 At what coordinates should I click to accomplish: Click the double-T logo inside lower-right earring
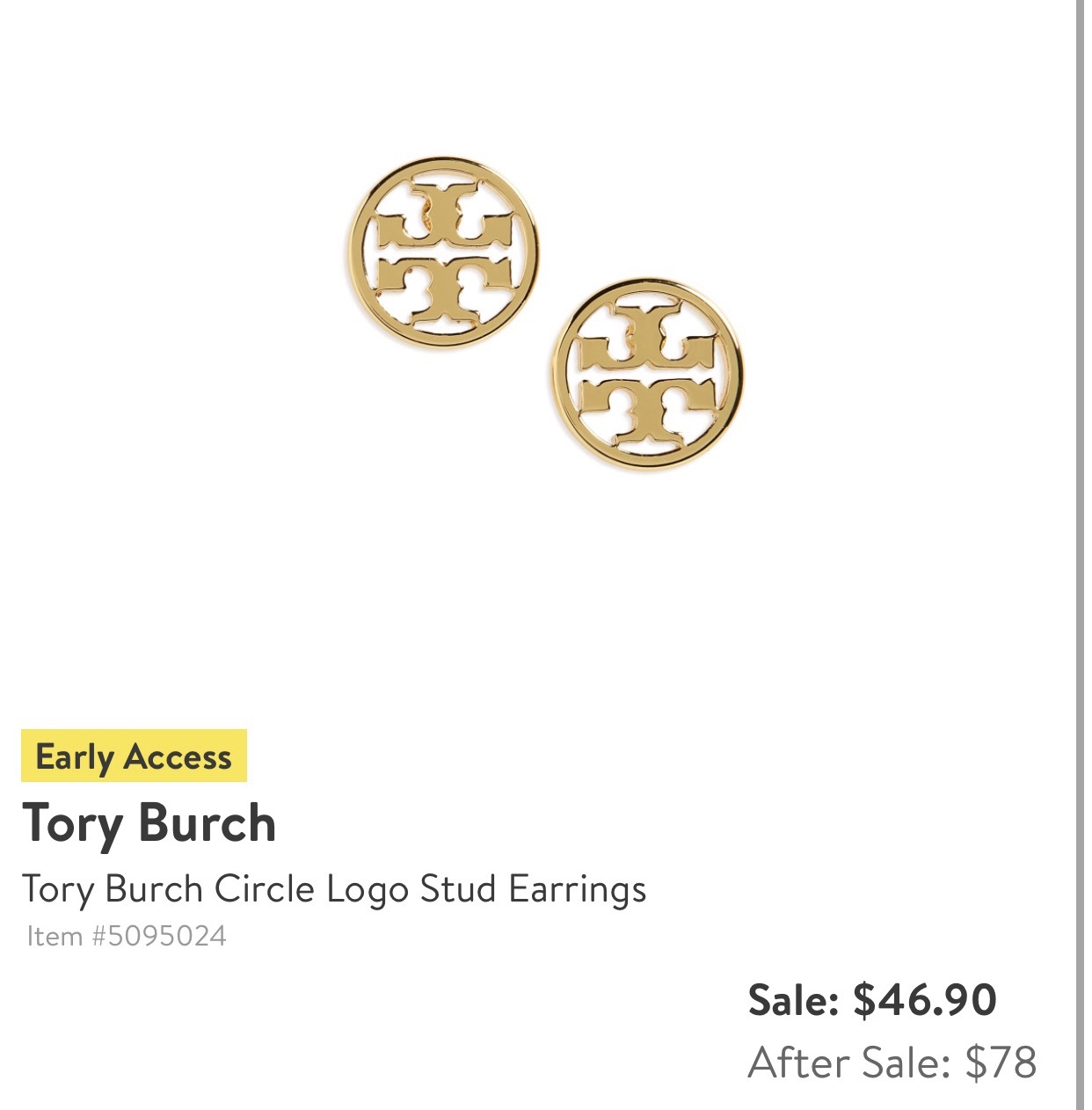649,376
